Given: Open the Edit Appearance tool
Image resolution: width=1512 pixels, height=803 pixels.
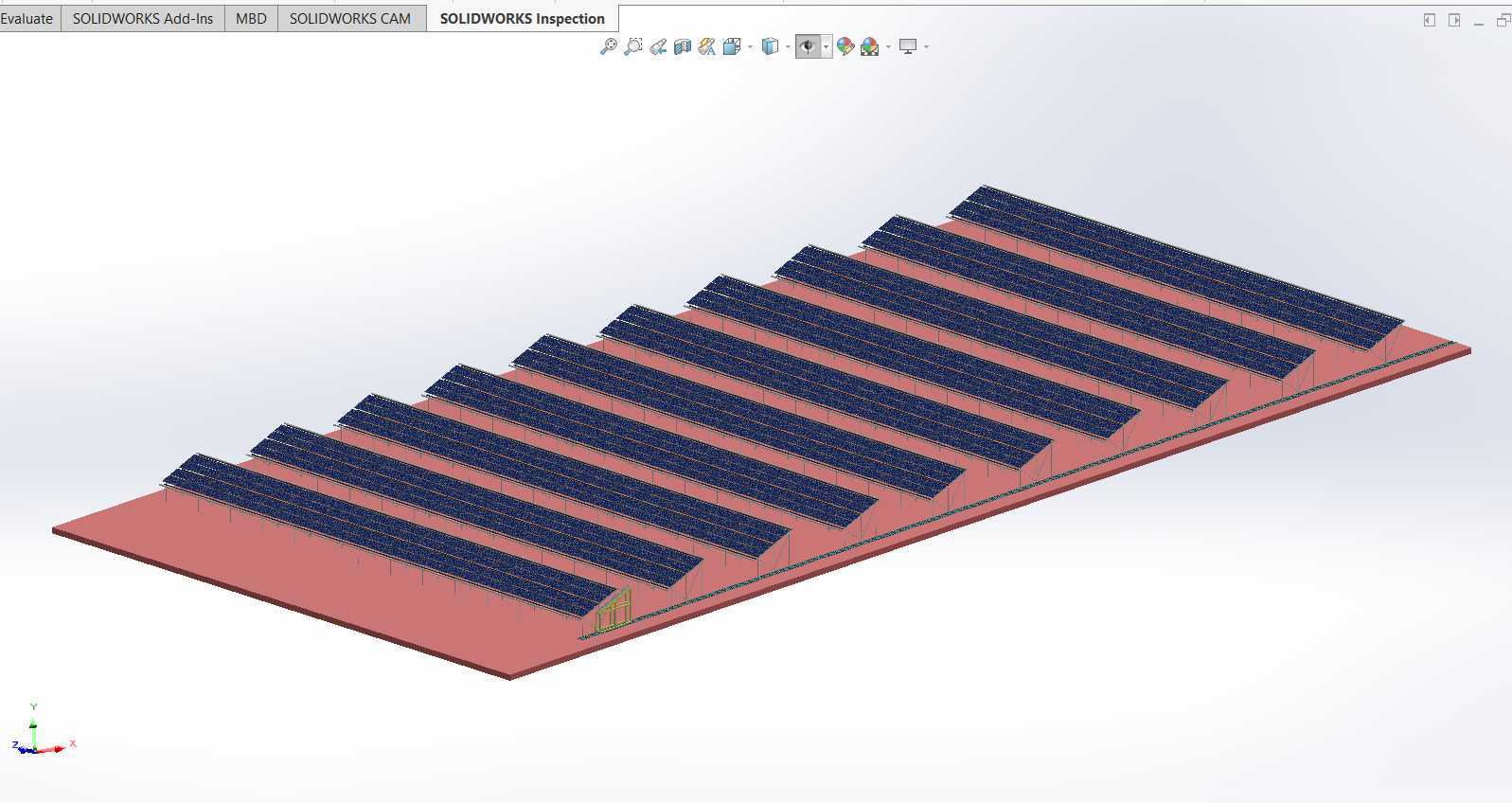Looking at the screenshot, I should (x=845, y=46).
